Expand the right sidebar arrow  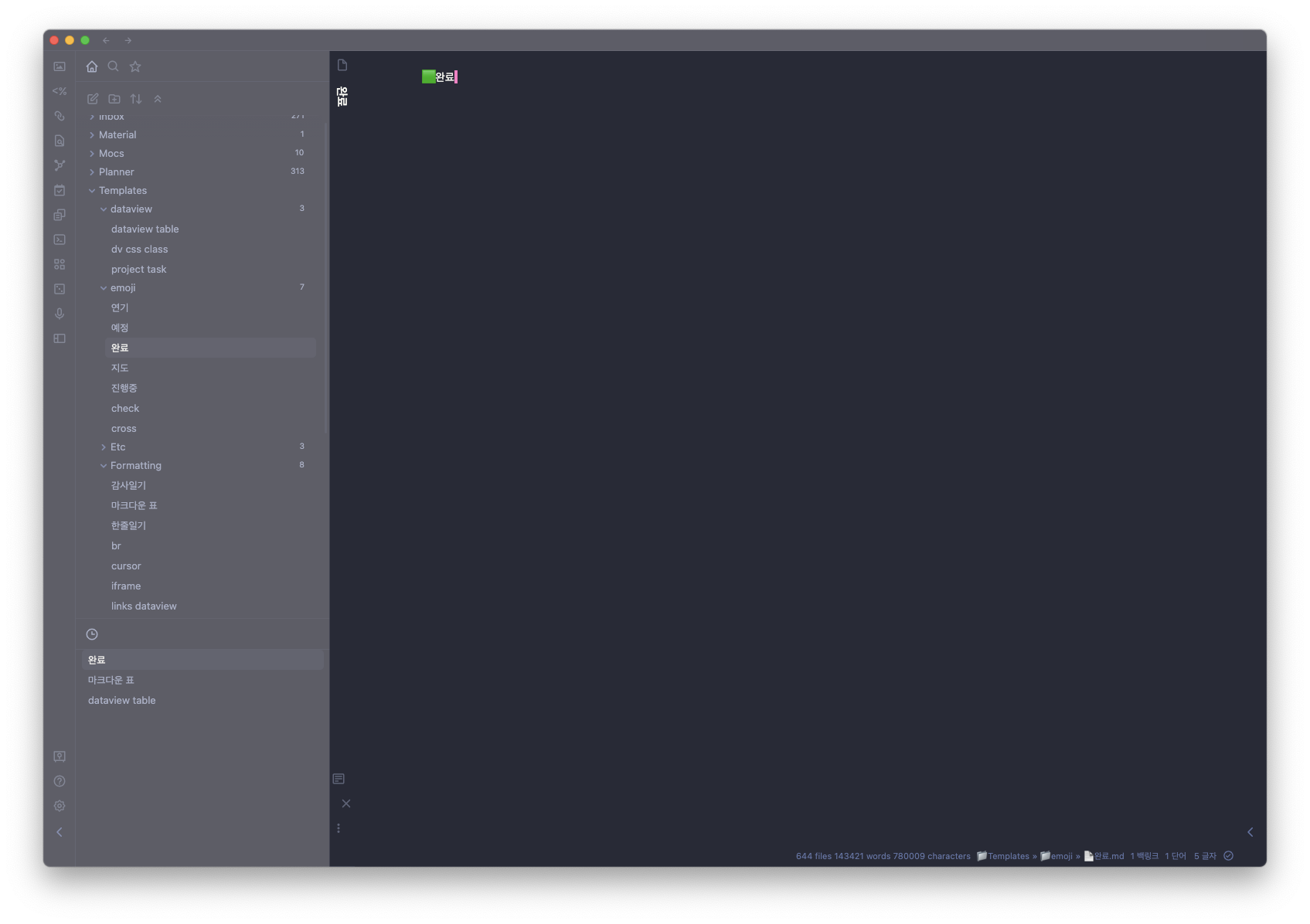pos(1250,832)
